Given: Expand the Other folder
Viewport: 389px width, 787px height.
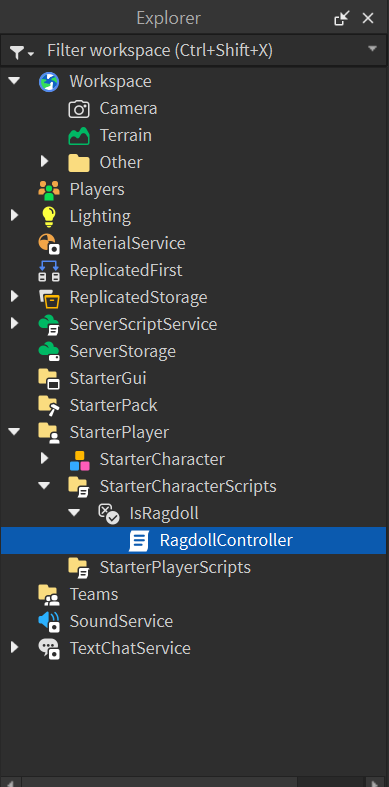Looking at the screenshot, I should point(44,162).
